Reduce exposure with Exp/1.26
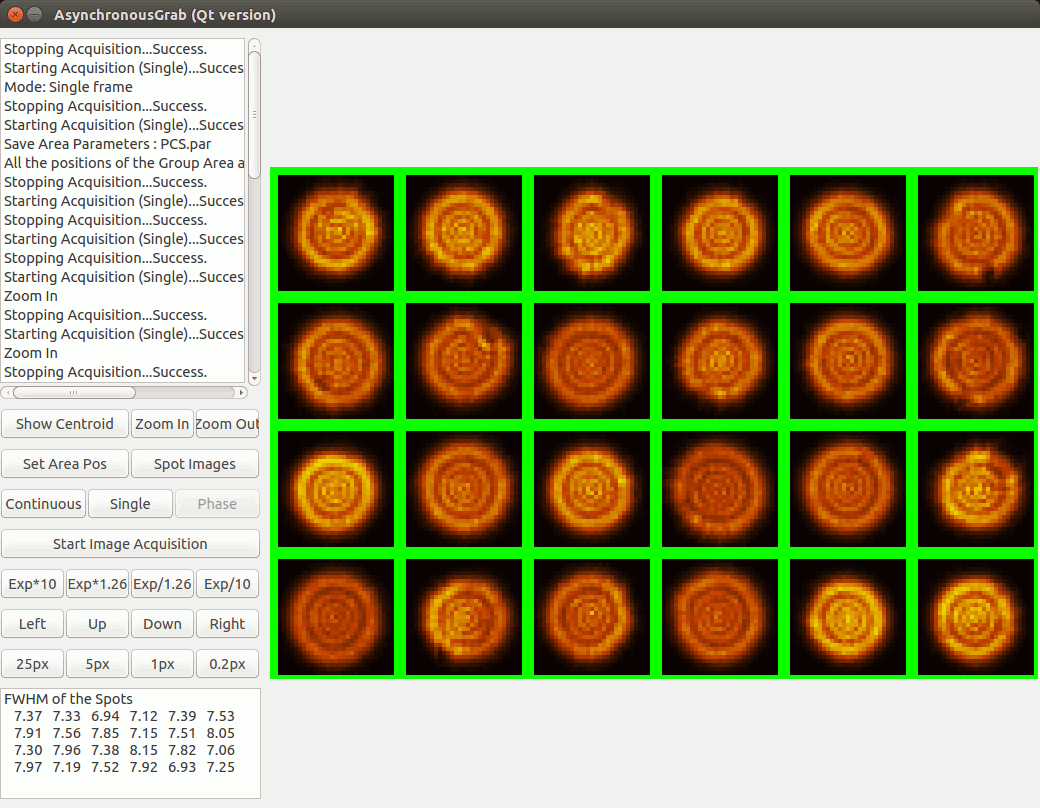Screen dimensions: 1040x808 pyautogui.click(x=162, y=584)
